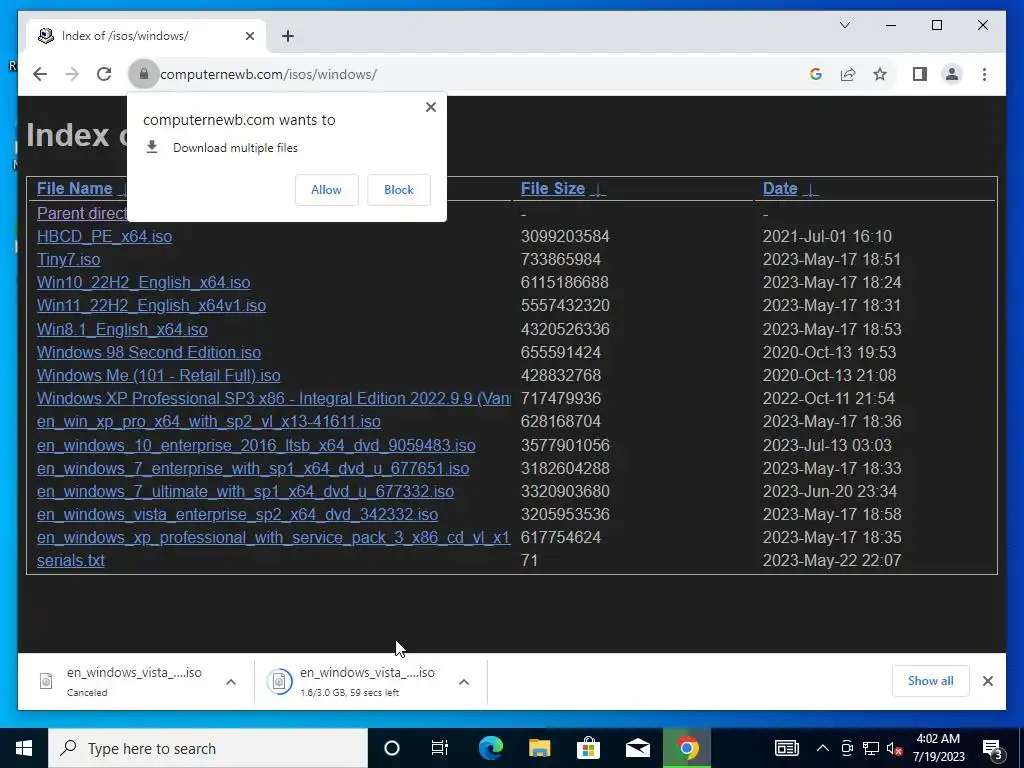The image size is (1024, 768).
Task: Open serials.txt link
Action: click(71, 560)
